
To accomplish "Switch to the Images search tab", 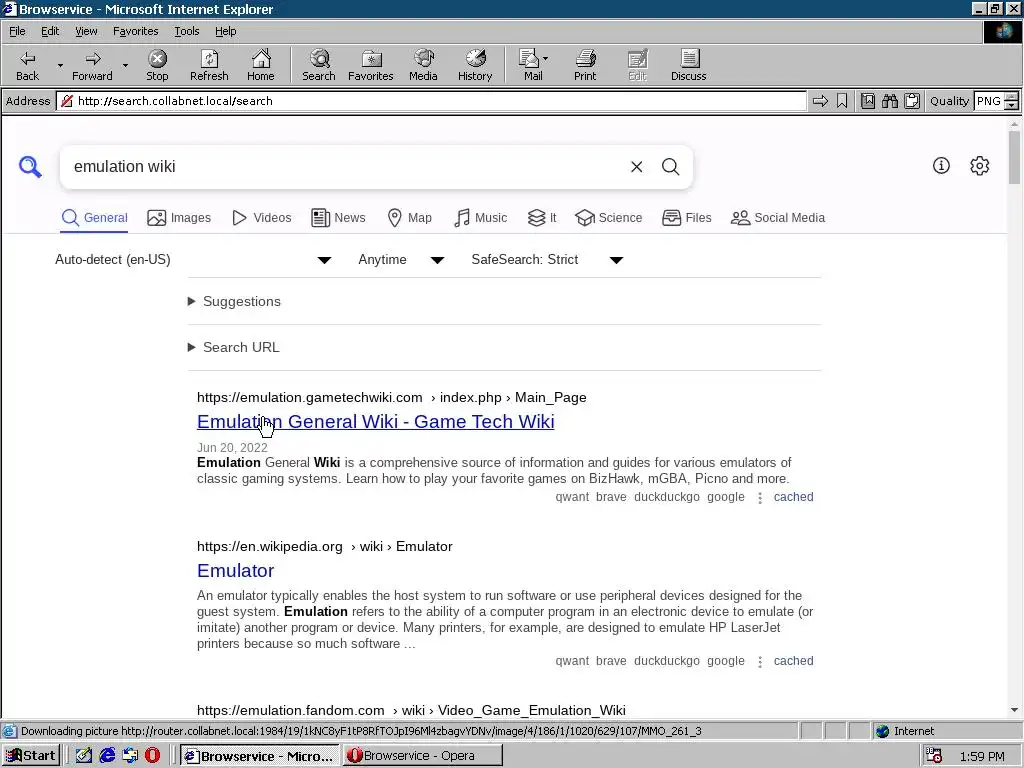I will [179, 218].
